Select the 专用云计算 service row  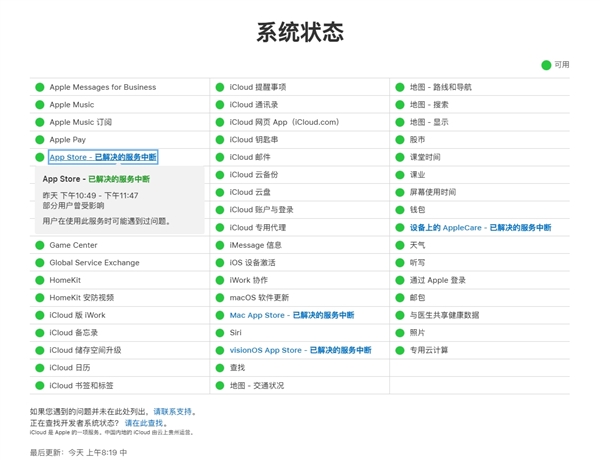point(428,350)
